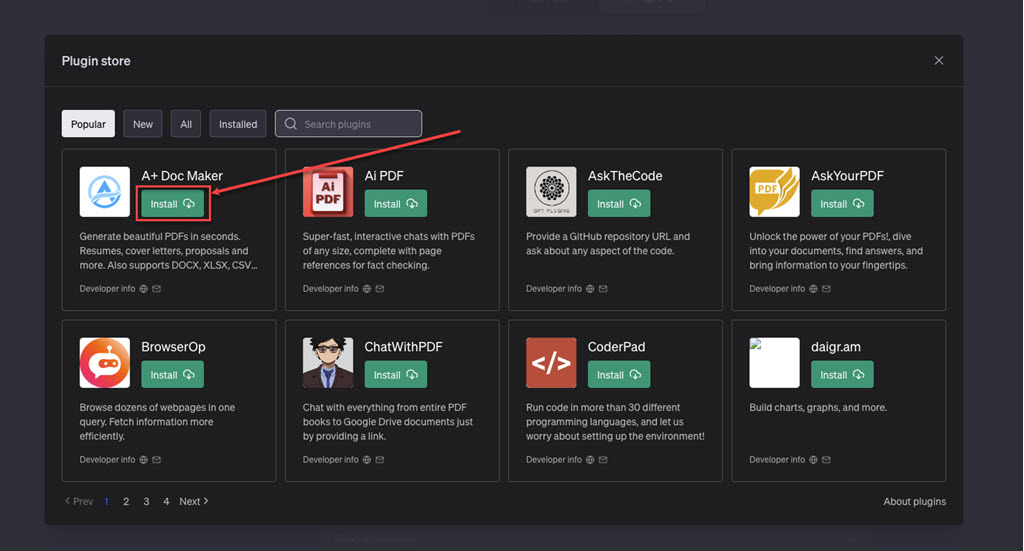Jump to pagination page 3
The height and width of the screenshot is (551, 1024).
click(x=146, y=501)
